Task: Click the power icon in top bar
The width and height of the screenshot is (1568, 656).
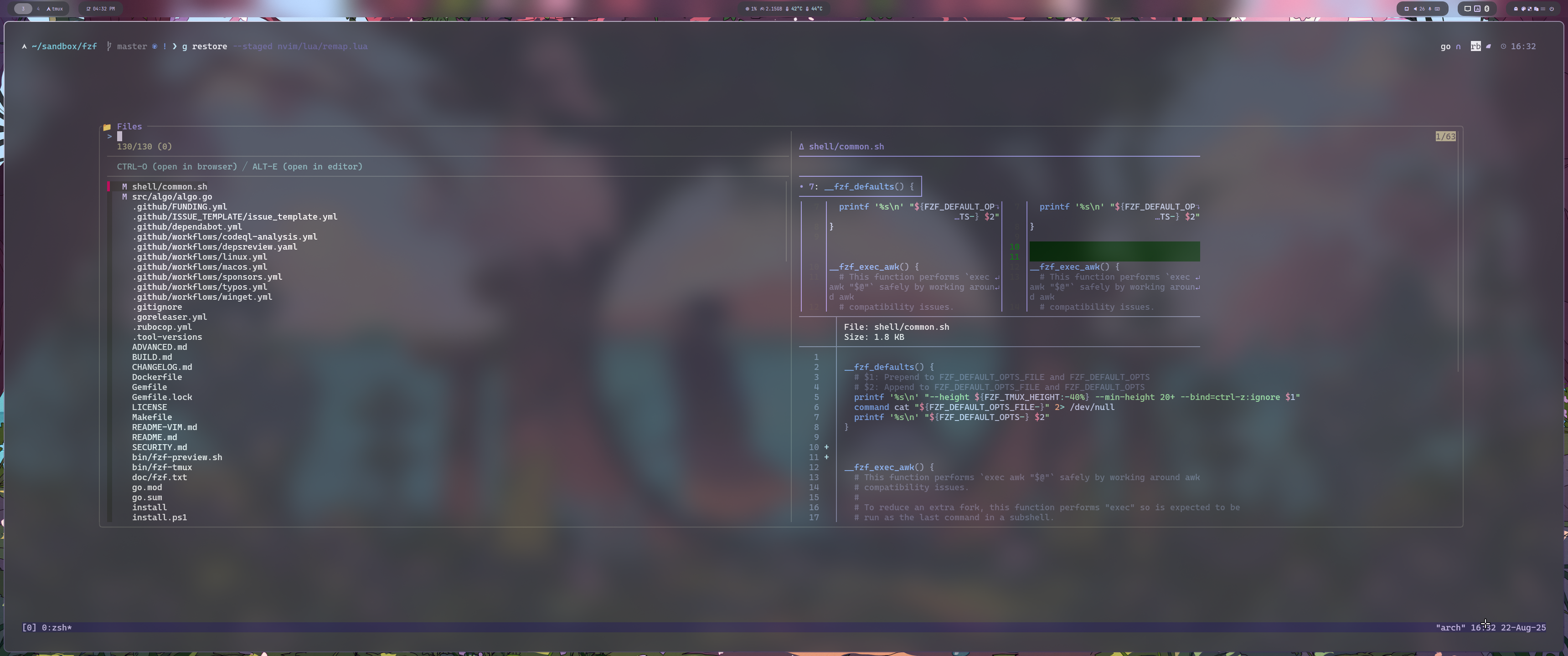Action: point(1552,9)
